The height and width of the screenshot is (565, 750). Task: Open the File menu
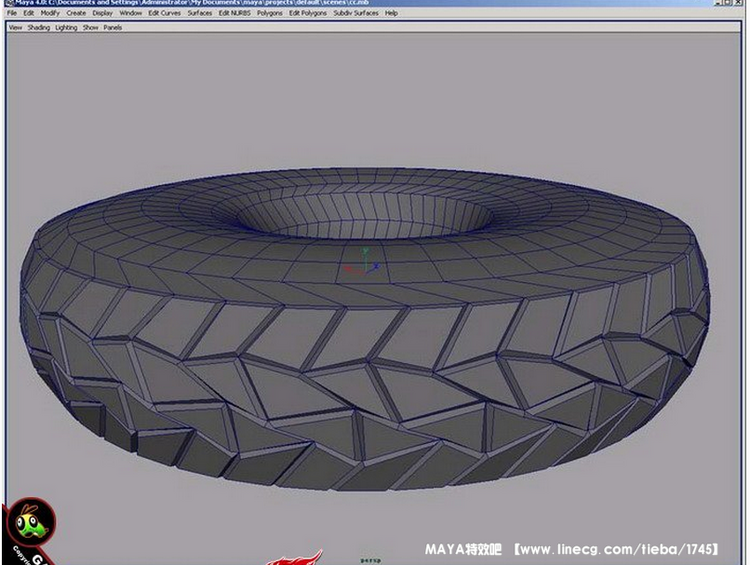(11, 13)
